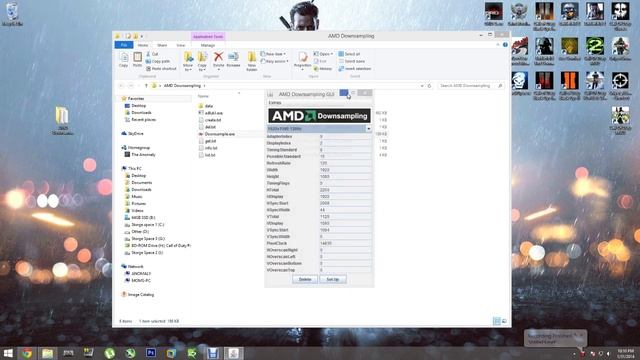Click the Paste icon in the ribbon
640x360 pixels.
pyautogui.click(x=138, y=60)
